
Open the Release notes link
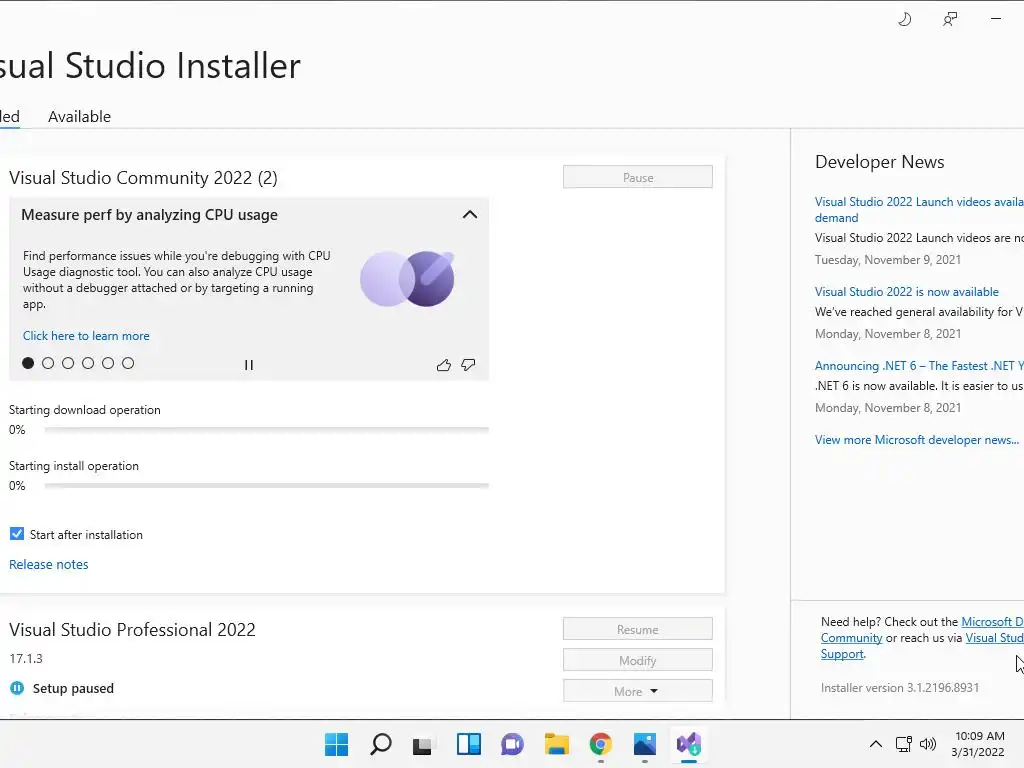point(48,564)
